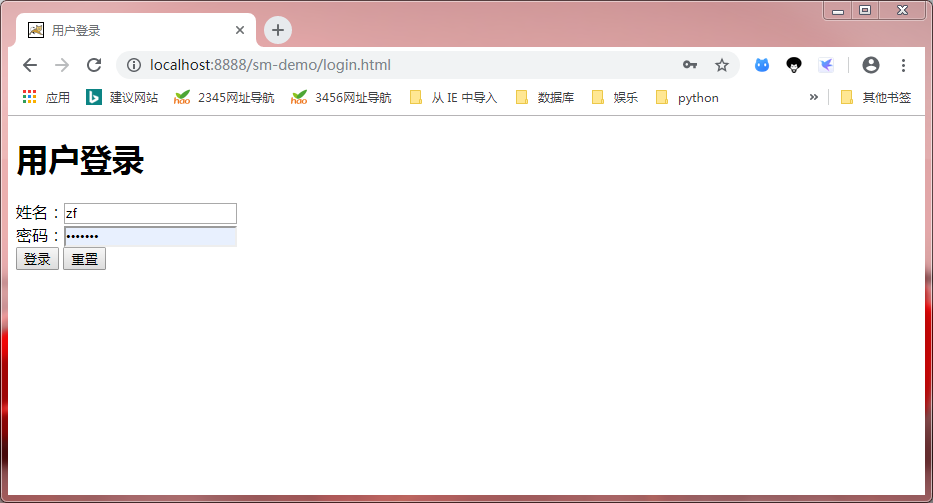
Task: Open the 2345网址导航 bookmark
Action: pyautogui.click(x=224, y=97)
